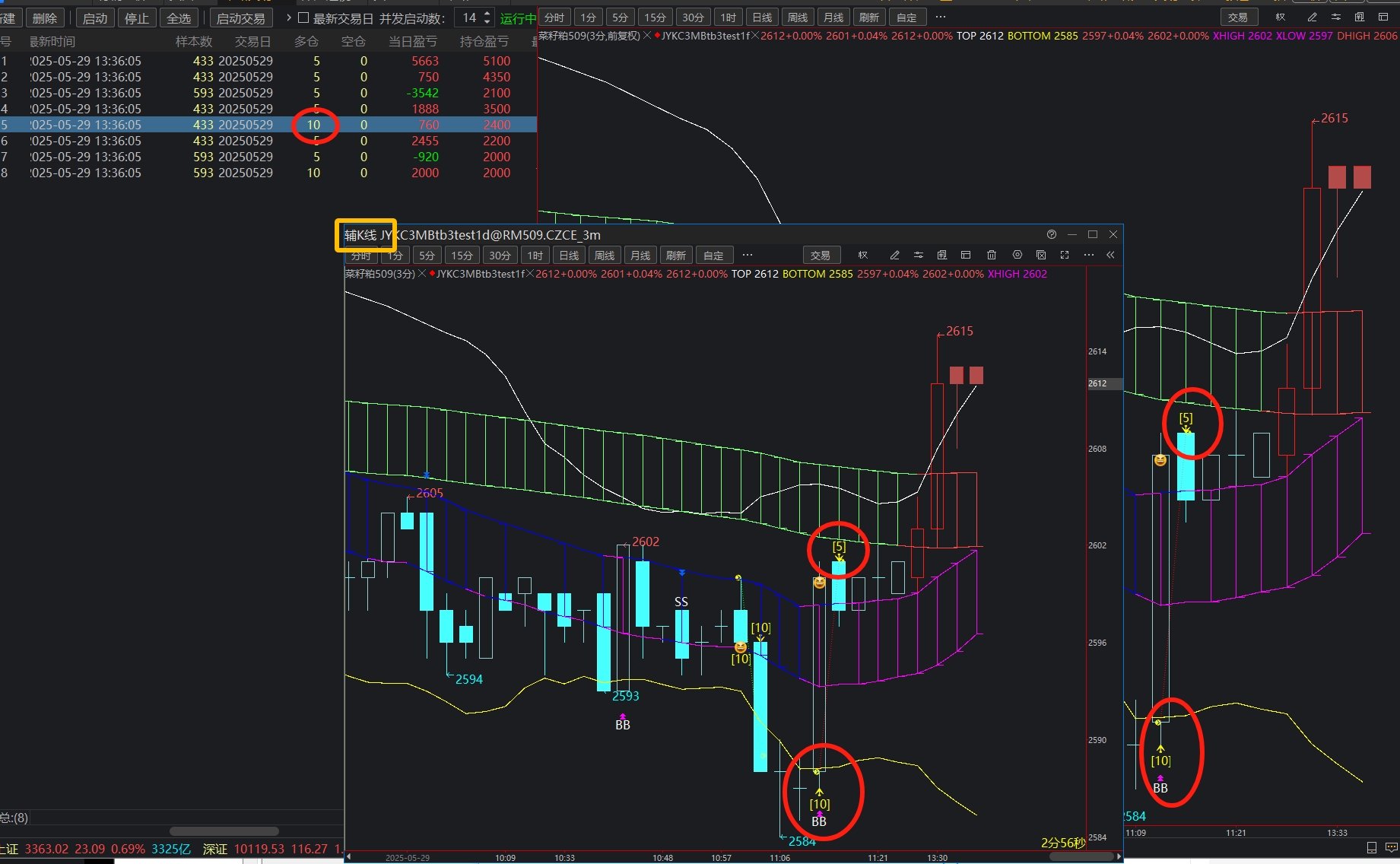This screenshot has width=1400, height=864.
Task: Click the 停止 button in strategy panel
Action: [x=137, y=18]
